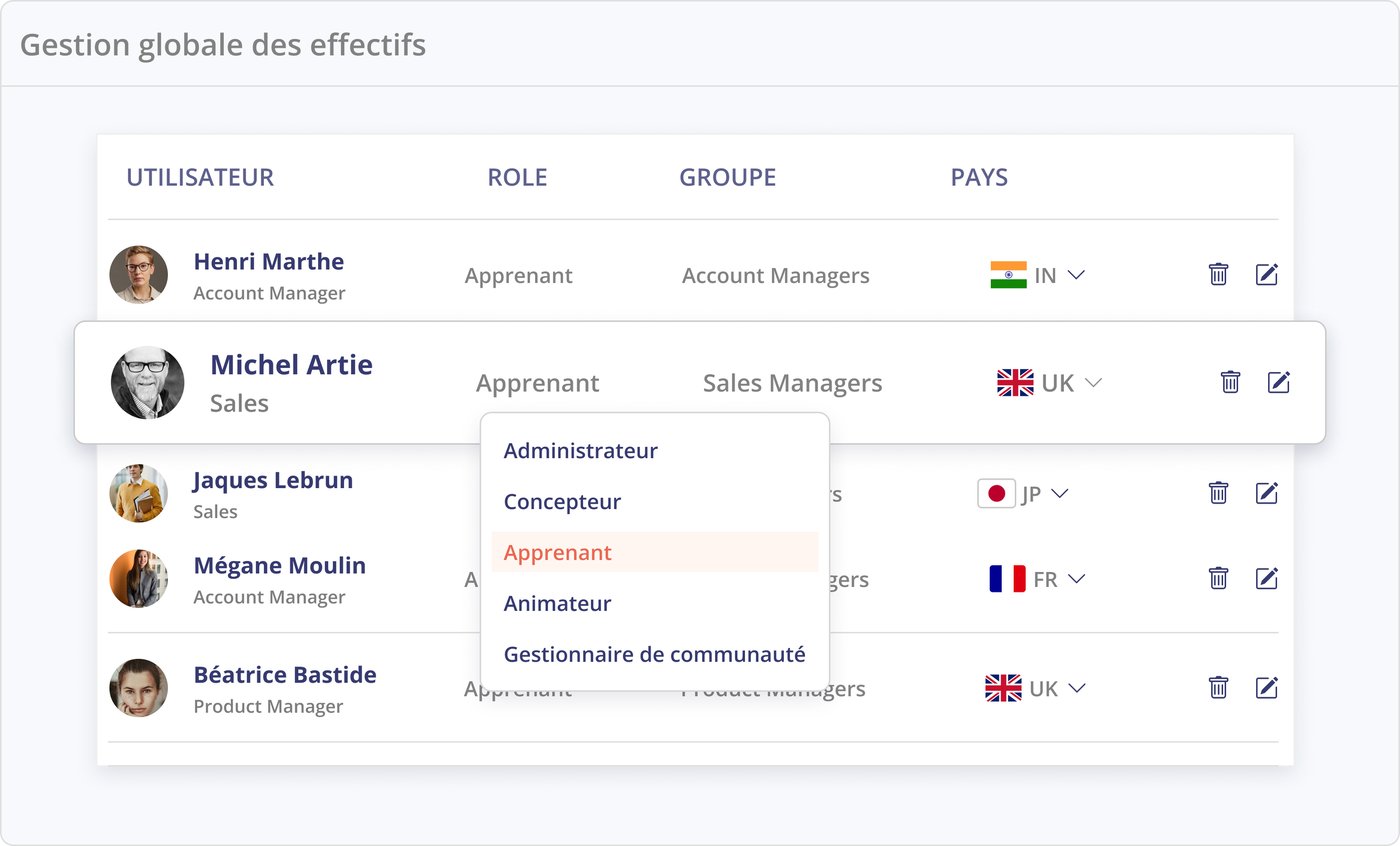Open Jaques Lebrun user name

(273, 479)
